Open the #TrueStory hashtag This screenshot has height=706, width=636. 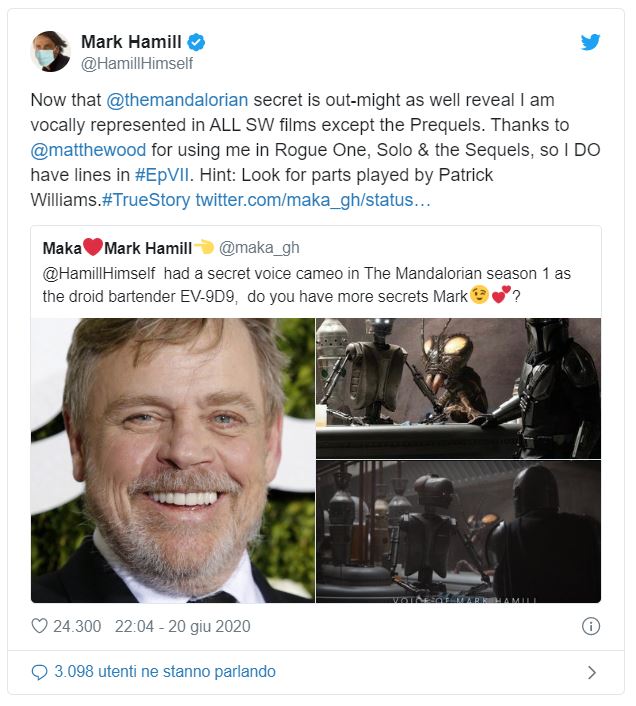click(x=146, y=199)
